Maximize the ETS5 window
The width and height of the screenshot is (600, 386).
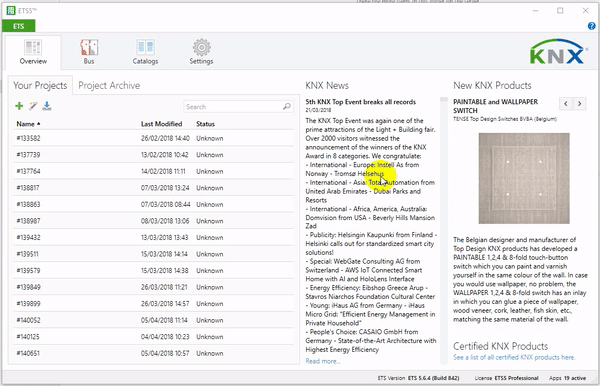pos(560,11)
